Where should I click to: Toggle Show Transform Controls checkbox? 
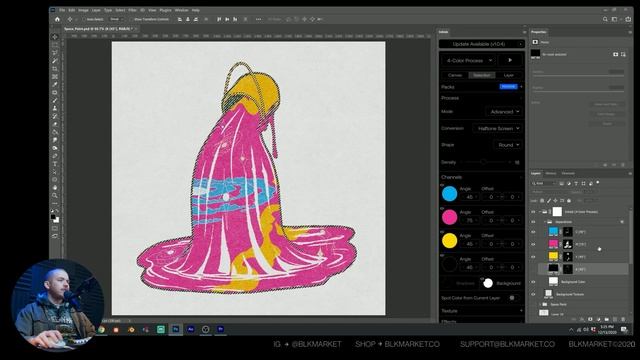[x=131, y=19]
